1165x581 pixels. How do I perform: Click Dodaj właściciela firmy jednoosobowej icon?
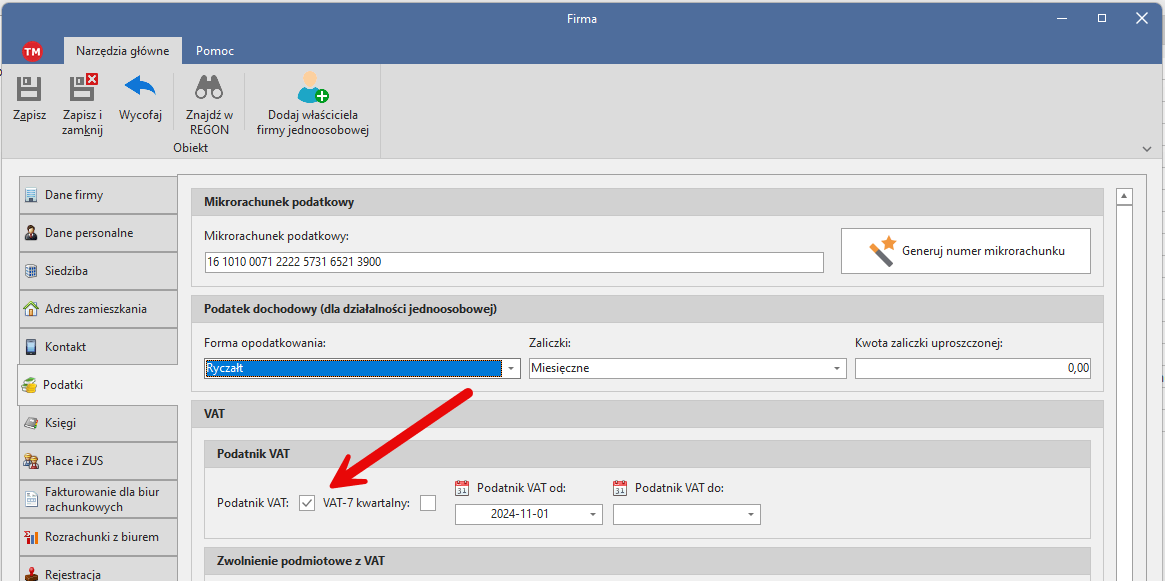312,88
